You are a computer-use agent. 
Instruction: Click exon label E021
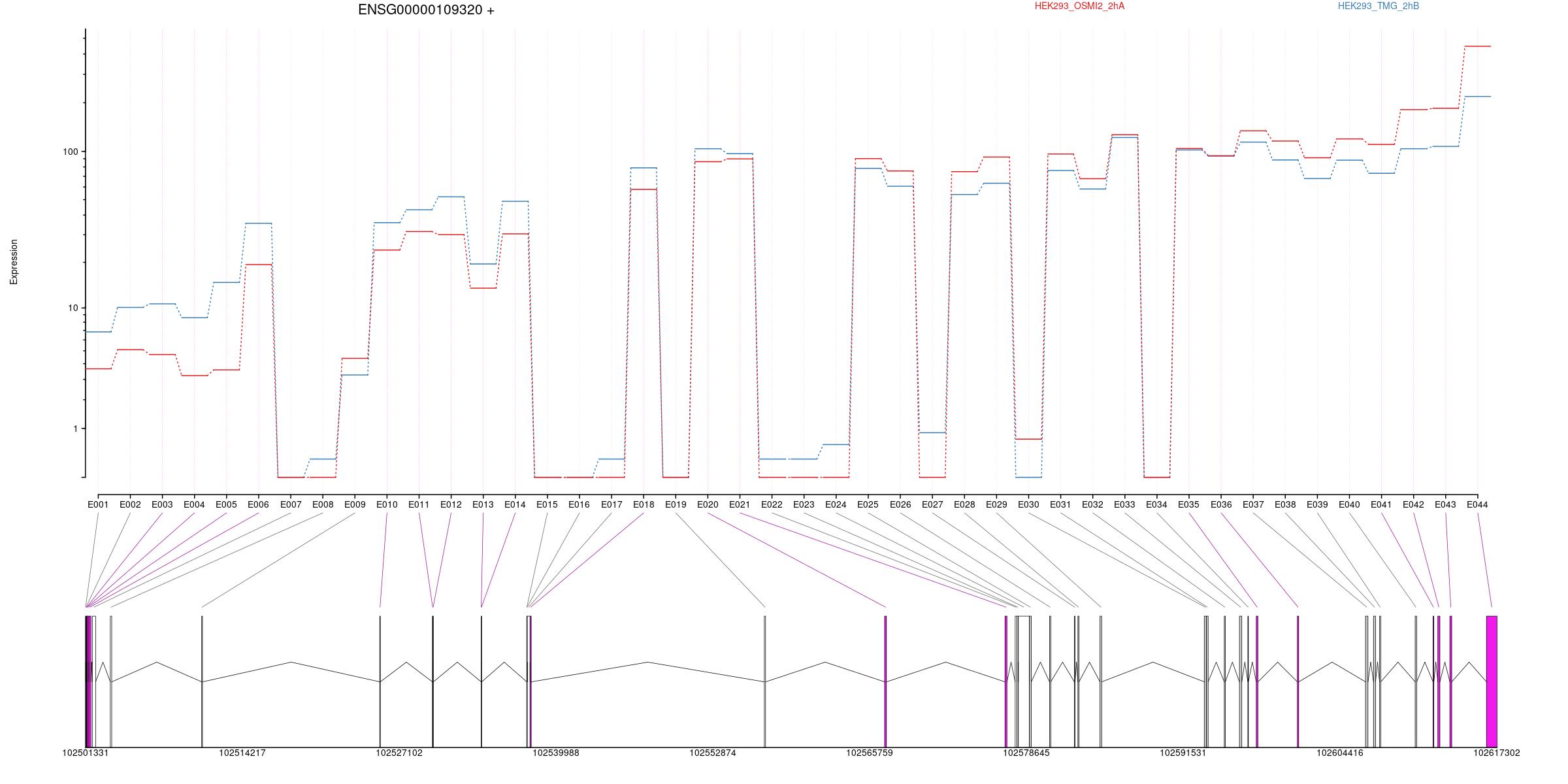coord(740,504)
